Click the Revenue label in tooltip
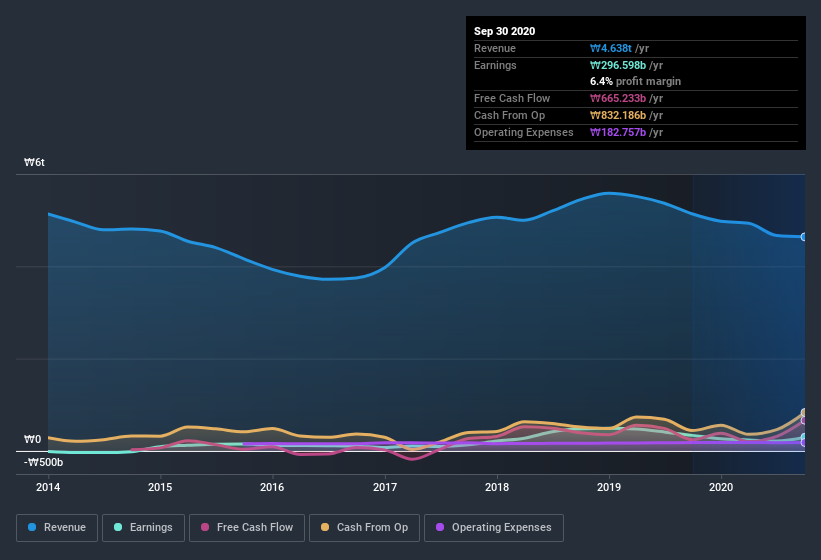 click(x=495, y=48)
